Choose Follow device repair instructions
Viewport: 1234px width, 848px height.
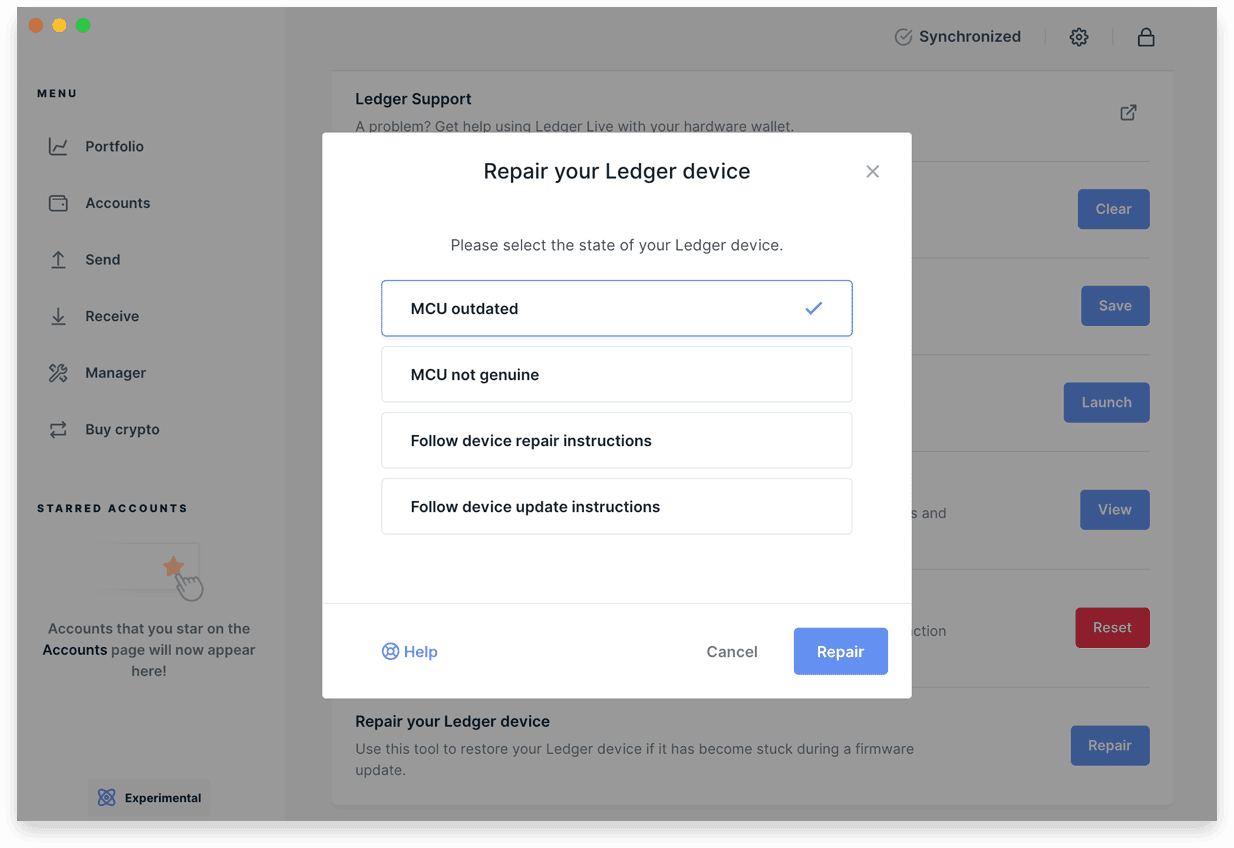617,440
